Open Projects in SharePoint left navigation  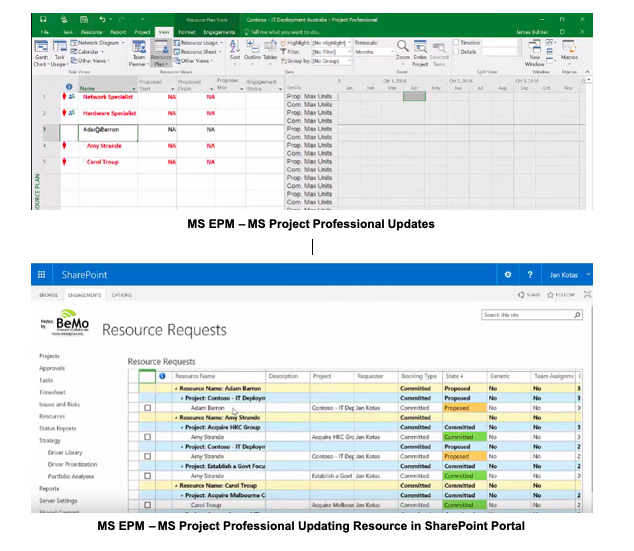[49, 356]
